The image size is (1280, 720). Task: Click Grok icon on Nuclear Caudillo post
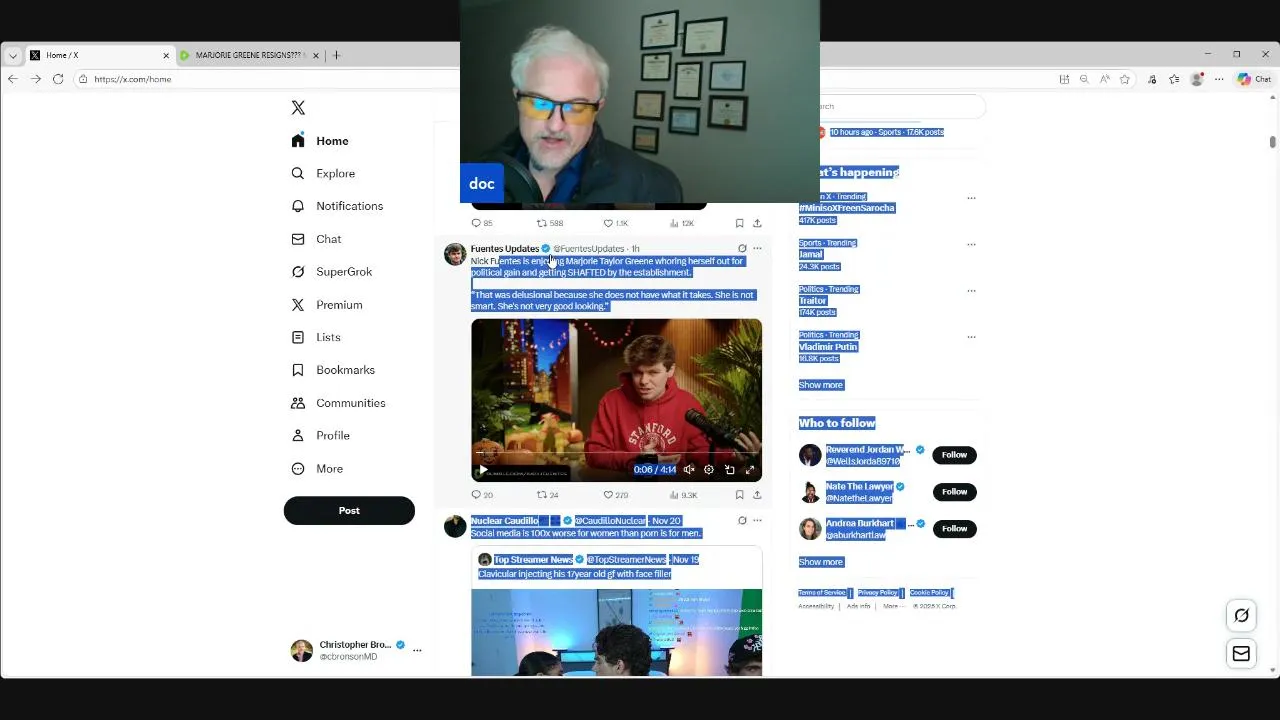[742, 521]
